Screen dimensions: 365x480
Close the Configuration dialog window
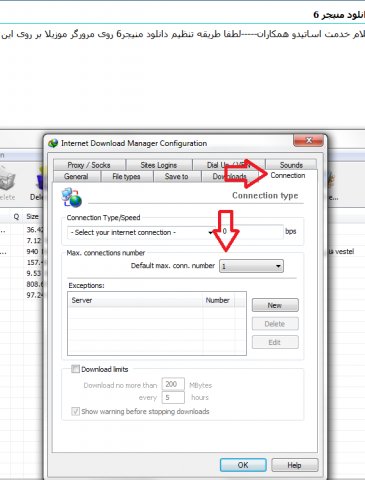coord(308,140)
